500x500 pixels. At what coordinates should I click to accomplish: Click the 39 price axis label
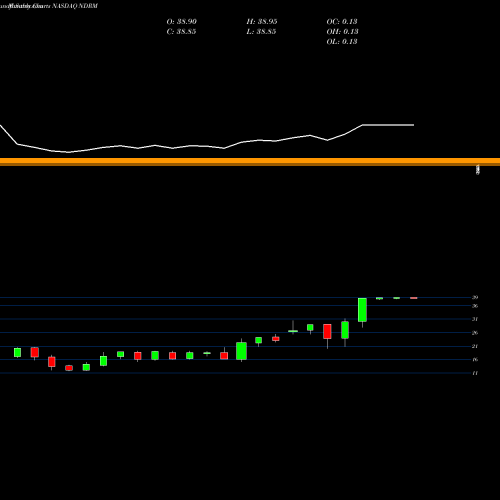click(x=475, y=297)
